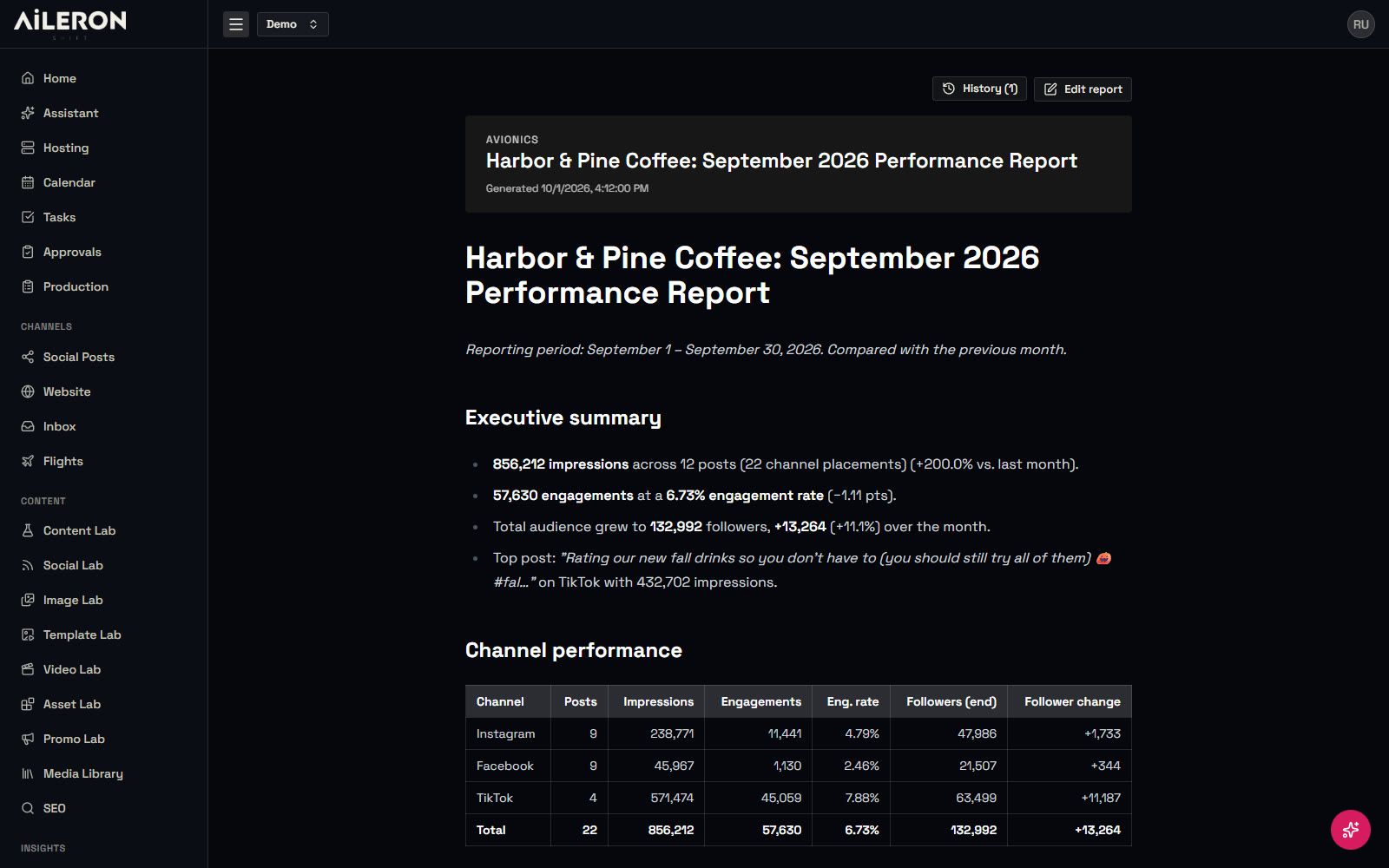Click the Flights plane icon
The height and width of the screenshot is (868, 1389).
tap(28, 461)
